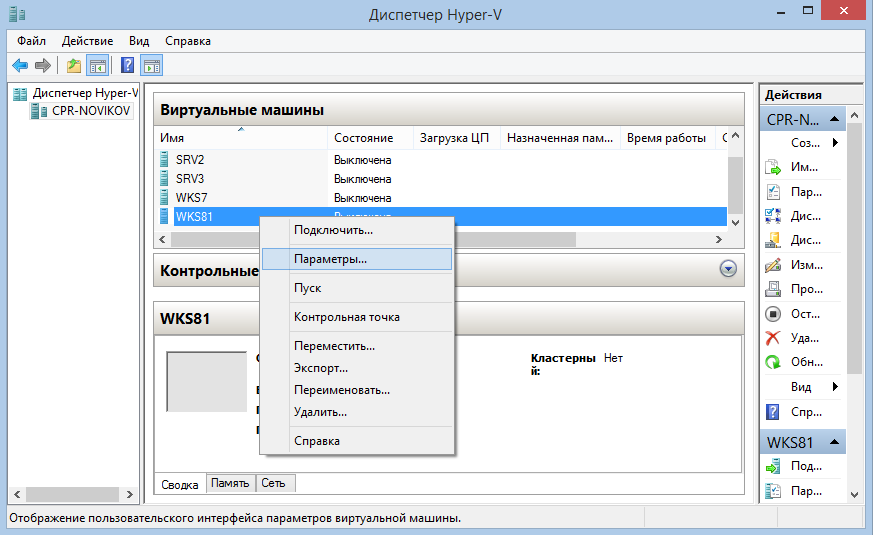Switch to the Сеть tab
Viewport: 873px width, 535px height.
pos(273,483)
